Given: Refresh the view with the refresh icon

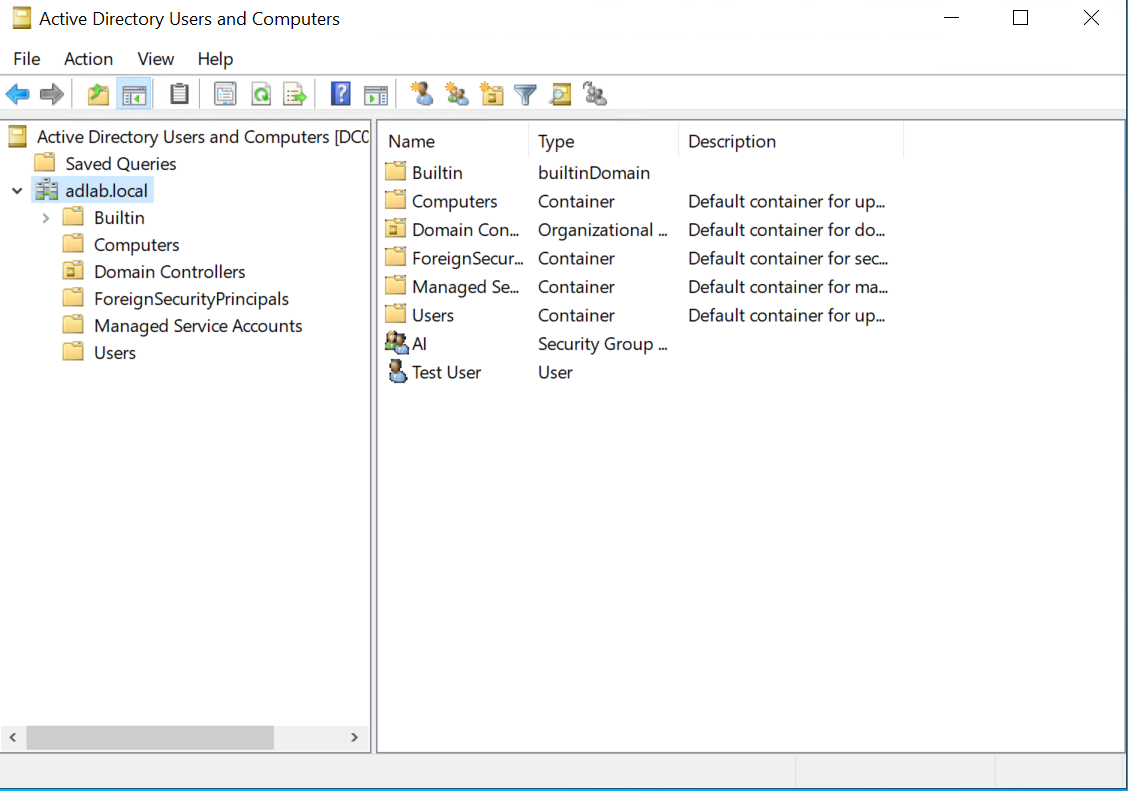Looking at the screenshot, I should [x=261, y=93].
